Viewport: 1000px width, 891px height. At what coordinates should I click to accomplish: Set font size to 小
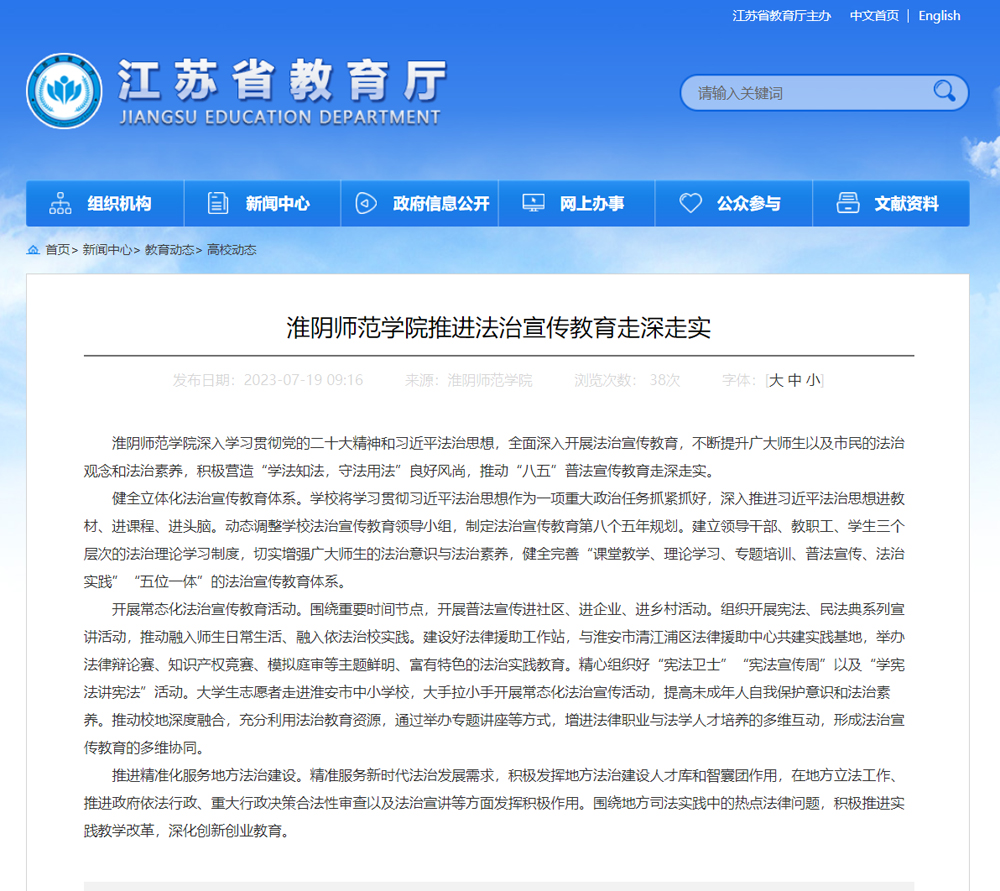812,381
